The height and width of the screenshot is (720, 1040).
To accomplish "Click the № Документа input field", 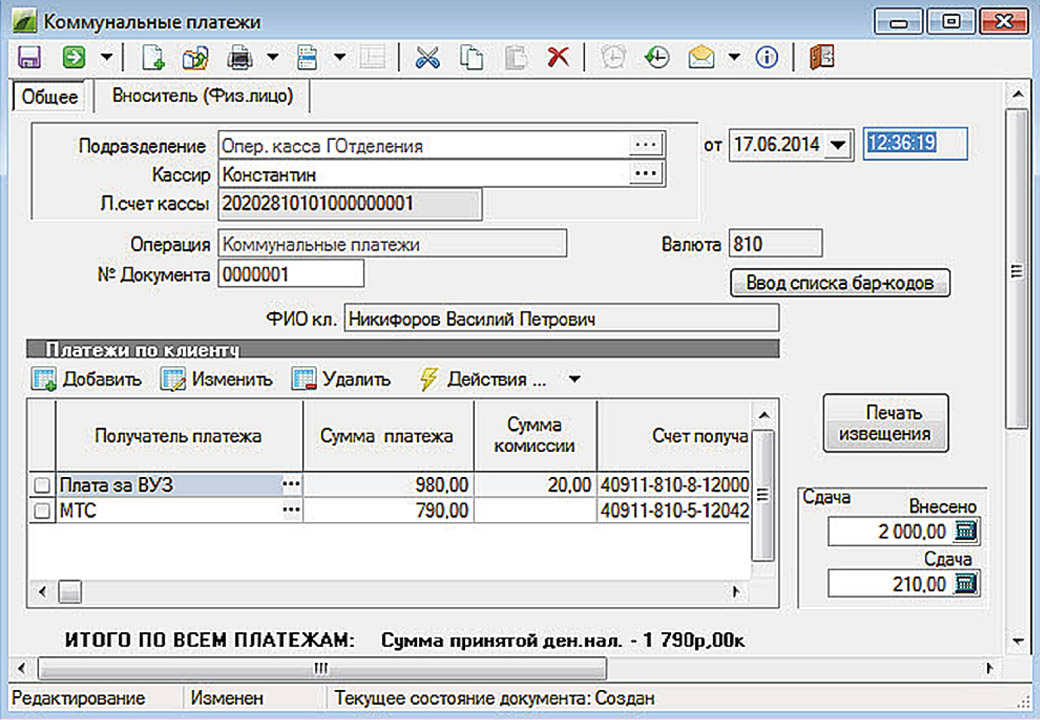I will pos(290,273).
